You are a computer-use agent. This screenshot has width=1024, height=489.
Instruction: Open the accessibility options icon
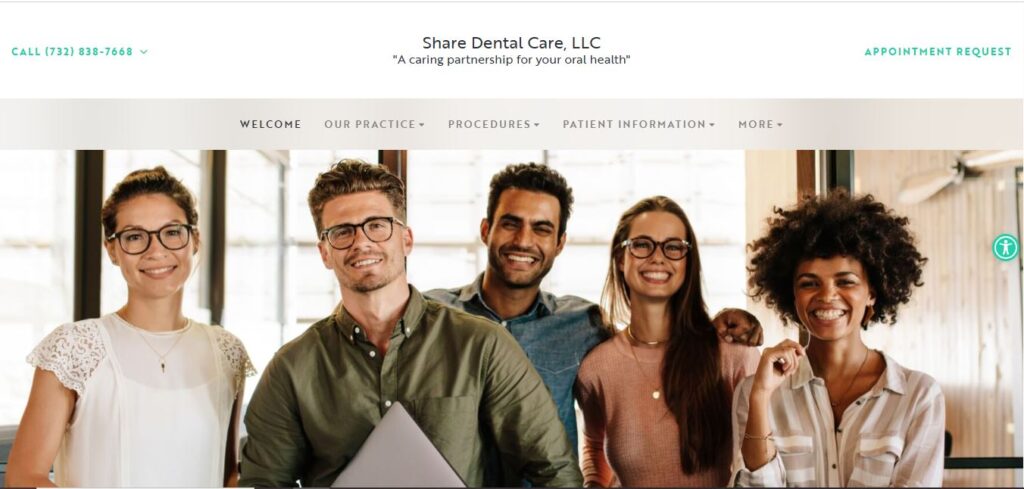(x=1005, y=247)
